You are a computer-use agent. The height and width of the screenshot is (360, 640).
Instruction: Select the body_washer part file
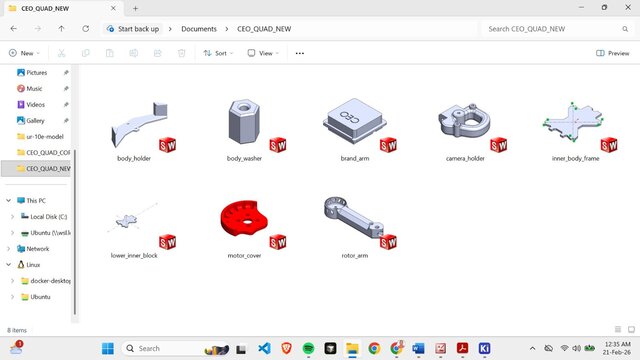[x=244, y=131]
